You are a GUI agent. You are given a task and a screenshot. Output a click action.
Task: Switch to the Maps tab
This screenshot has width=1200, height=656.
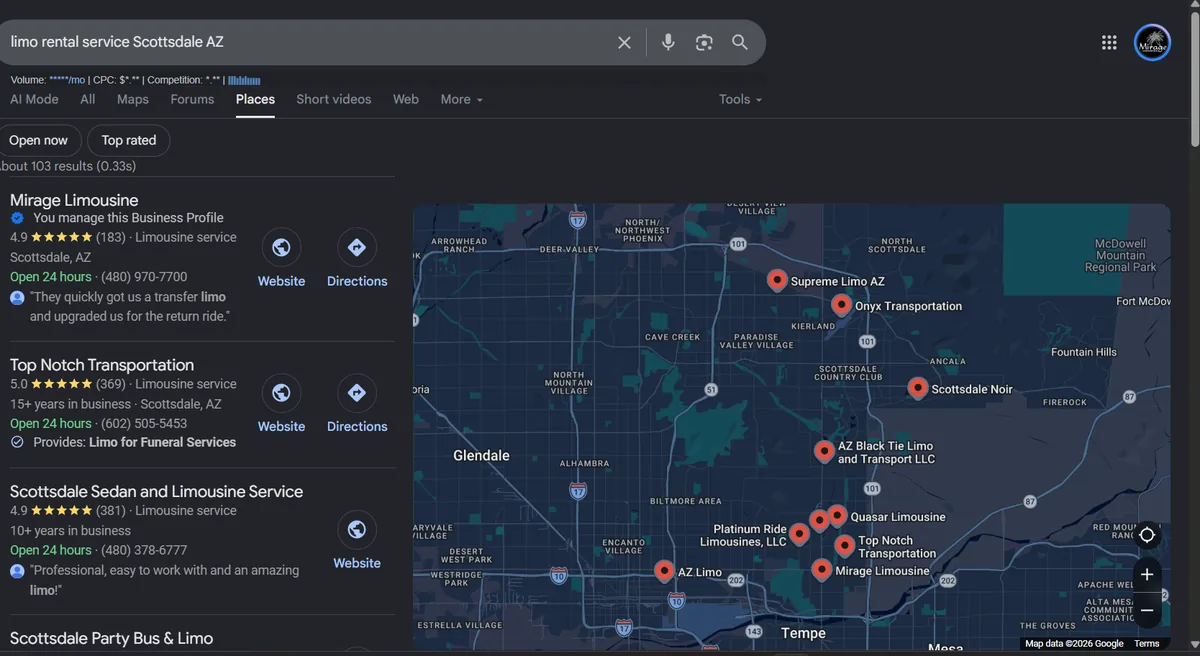(133, 99)
